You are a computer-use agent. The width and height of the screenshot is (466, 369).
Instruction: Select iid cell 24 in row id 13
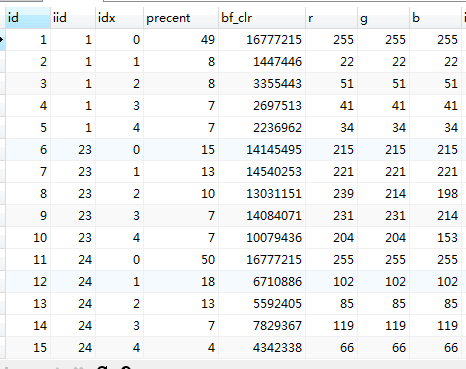[x=73, y=304]
